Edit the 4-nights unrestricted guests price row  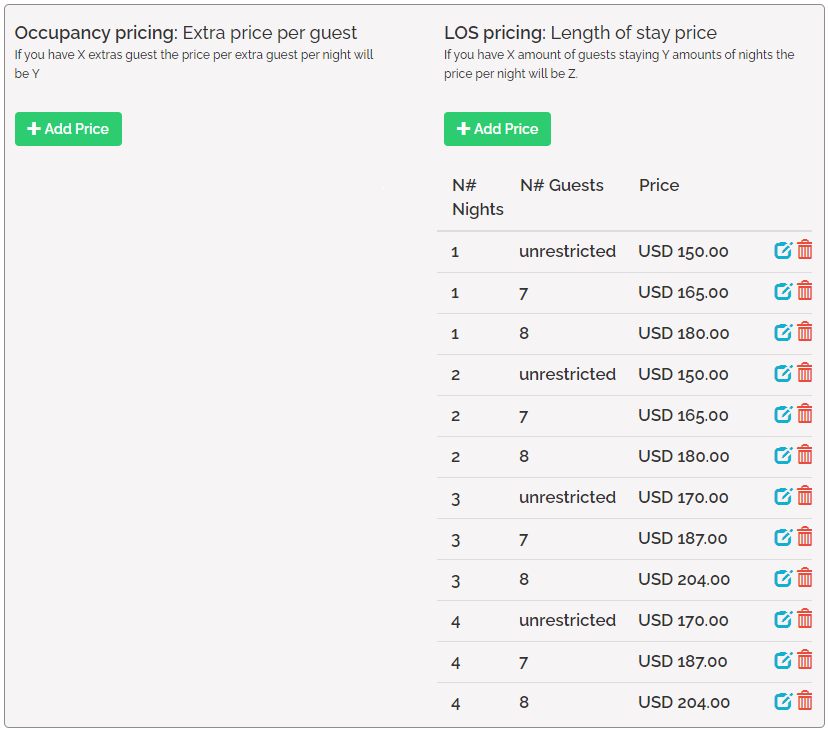point(783,619)
